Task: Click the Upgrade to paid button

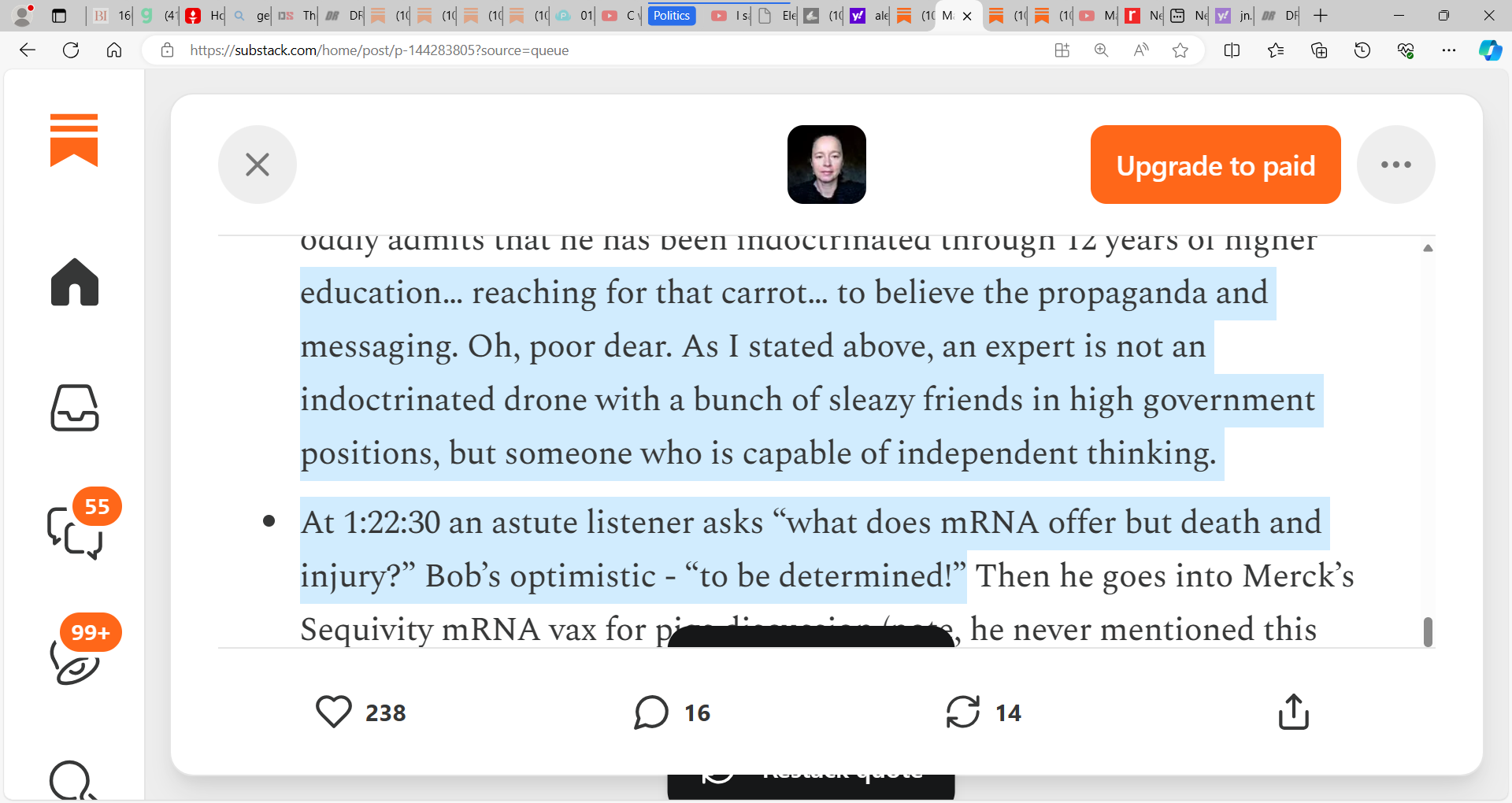Action: click(1216, 165)
